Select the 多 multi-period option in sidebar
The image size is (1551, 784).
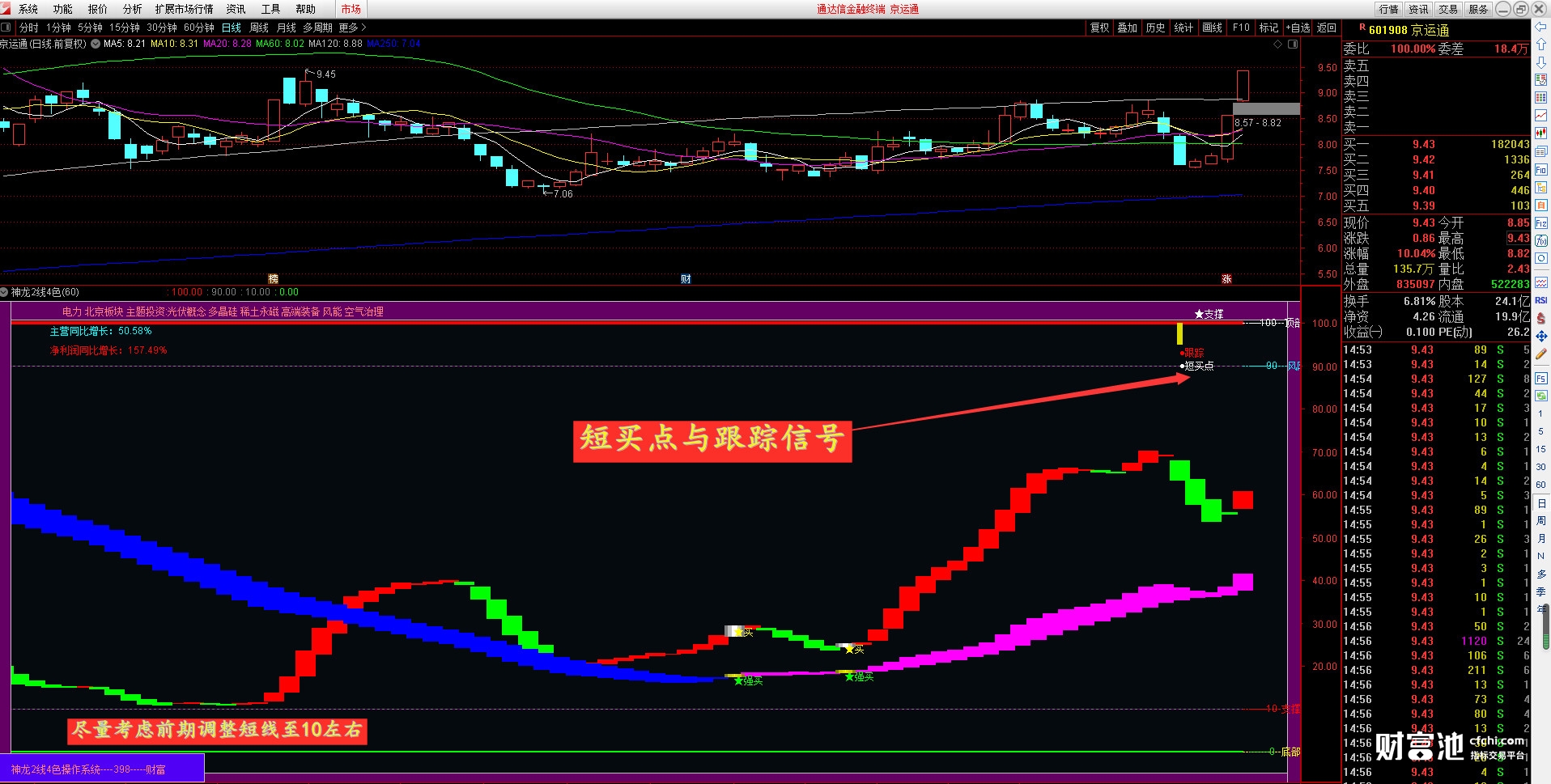click(x=1540, y=574)
